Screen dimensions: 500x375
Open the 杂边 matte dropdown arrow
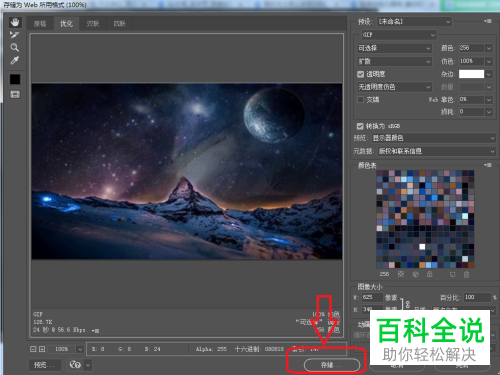click(x=489, y=74)
